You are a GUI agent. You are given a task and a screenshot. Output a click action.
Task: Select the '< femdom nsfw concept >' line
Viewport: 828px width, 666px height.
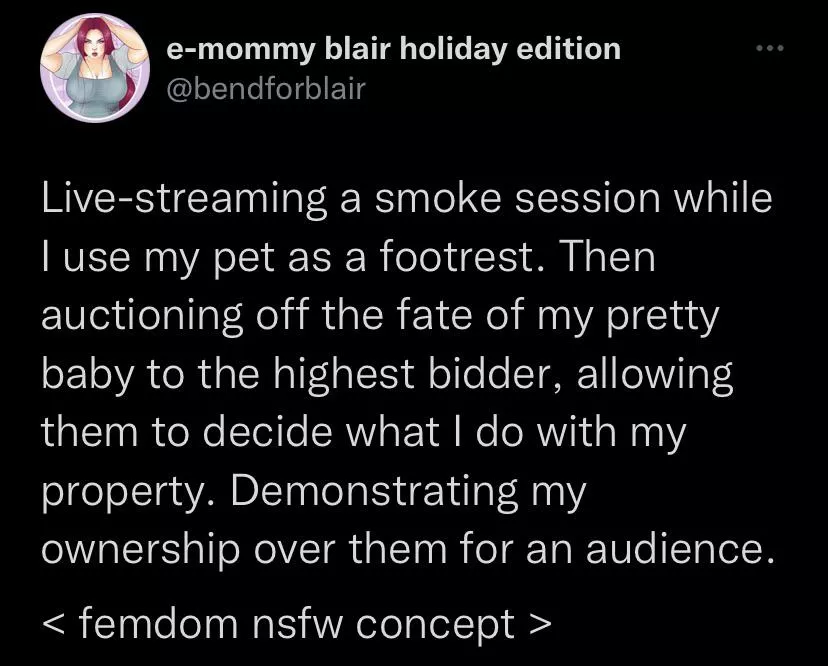pyautogui.click(x=295, y=623)
